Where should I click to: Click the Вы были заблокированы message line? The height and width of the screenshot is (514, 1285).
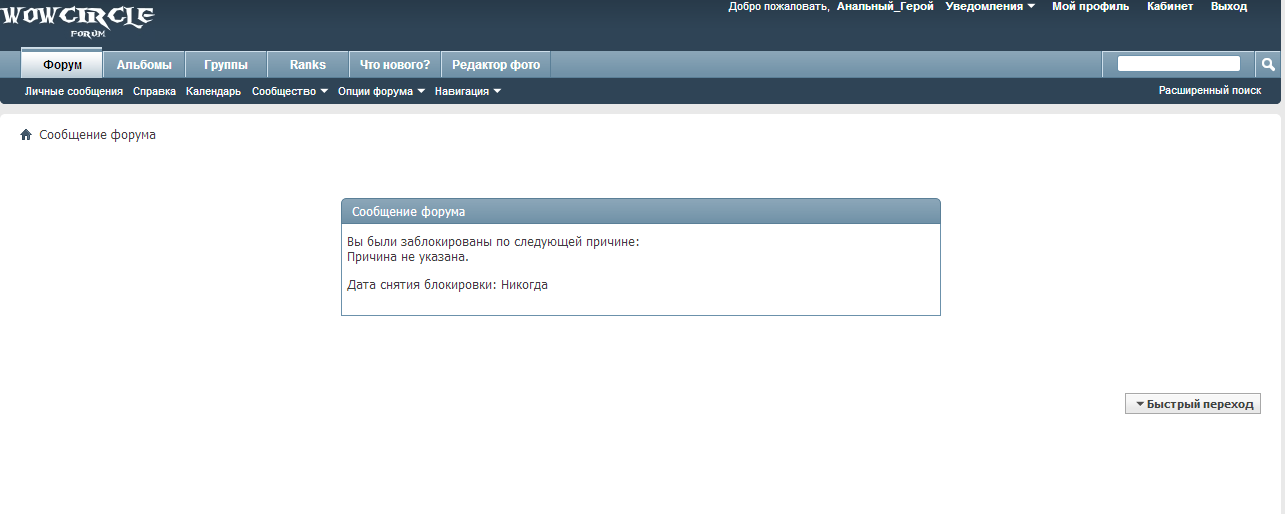[x=493, y=242]
